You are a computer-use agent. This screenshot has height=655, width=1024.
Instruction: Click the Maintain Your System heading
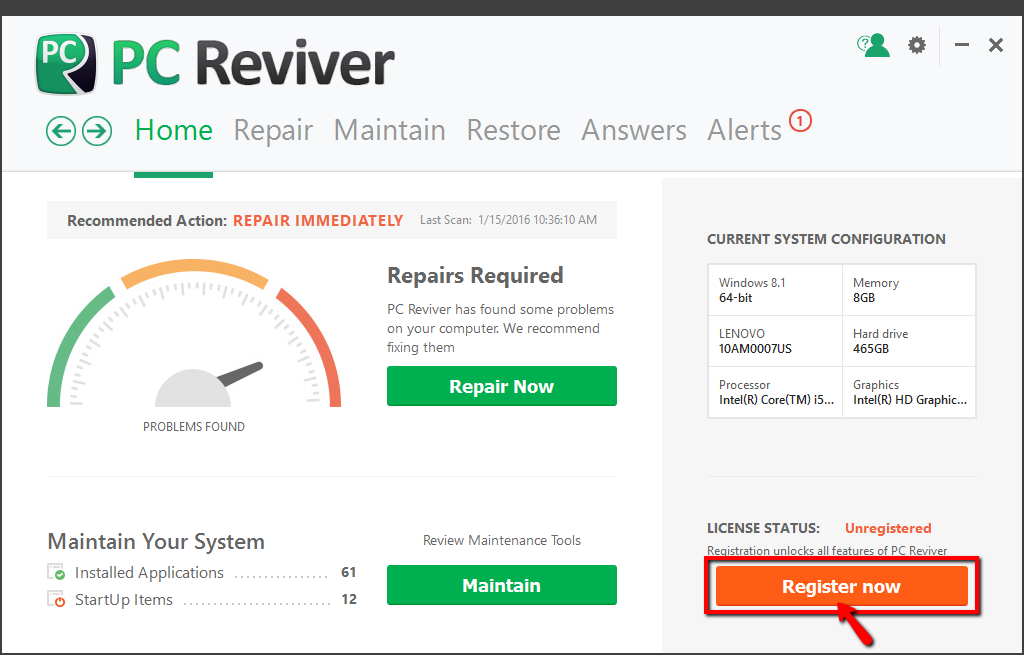(156, 542)
